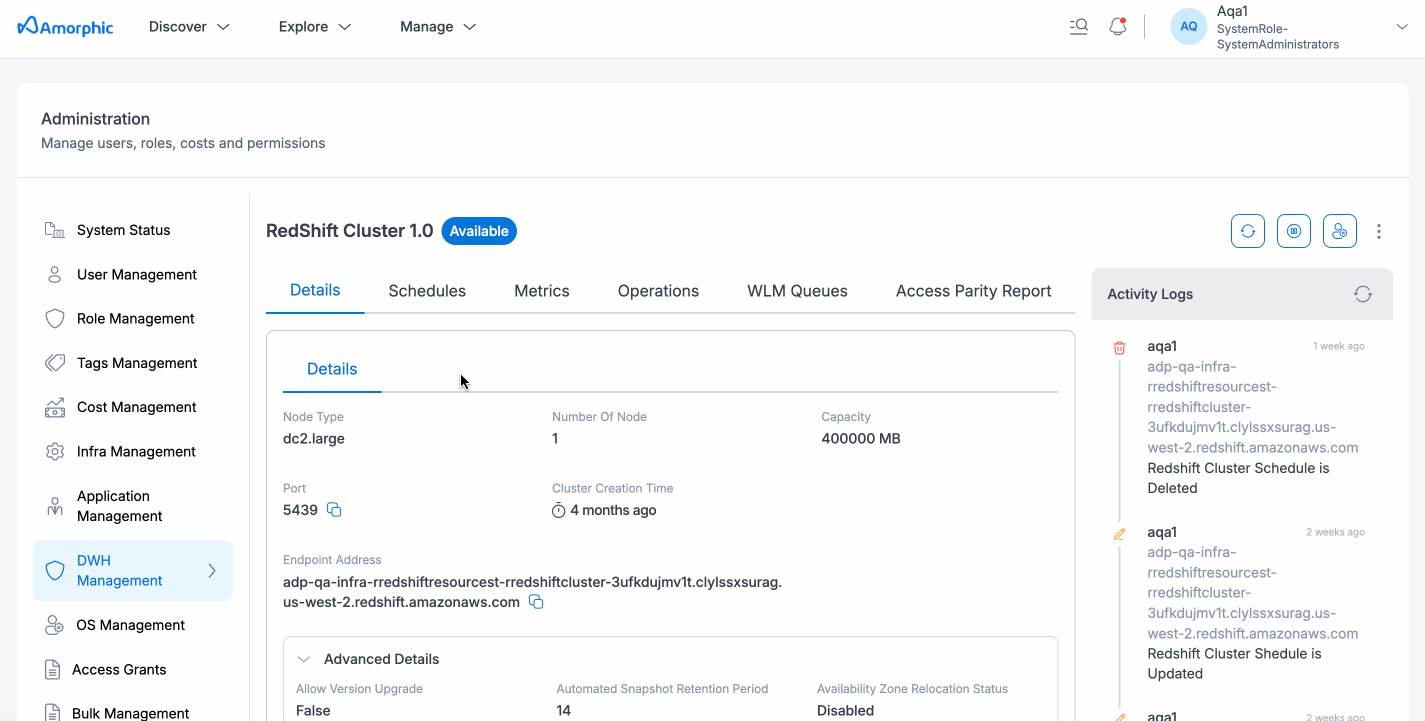Viewport: 1425px width, 721px height.
Task: Open the global search icon in header
Action: point(1078,27)
